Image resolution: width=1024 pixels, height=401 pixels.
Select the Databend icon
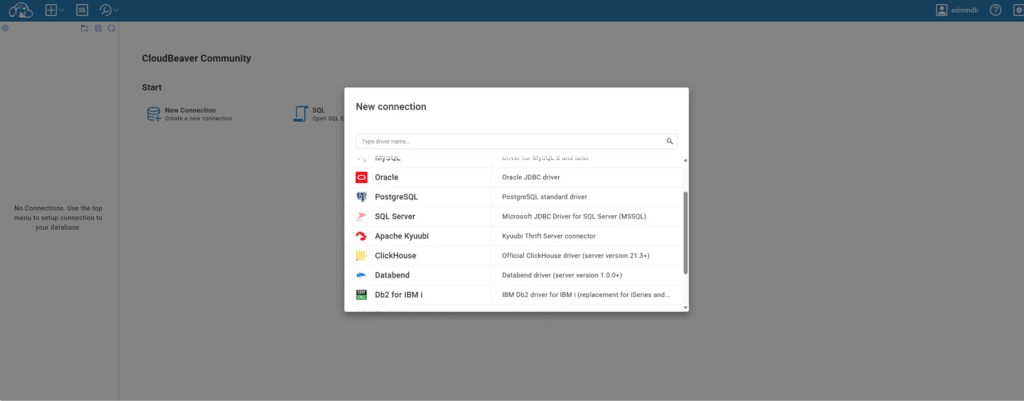(x=361, y=275)
